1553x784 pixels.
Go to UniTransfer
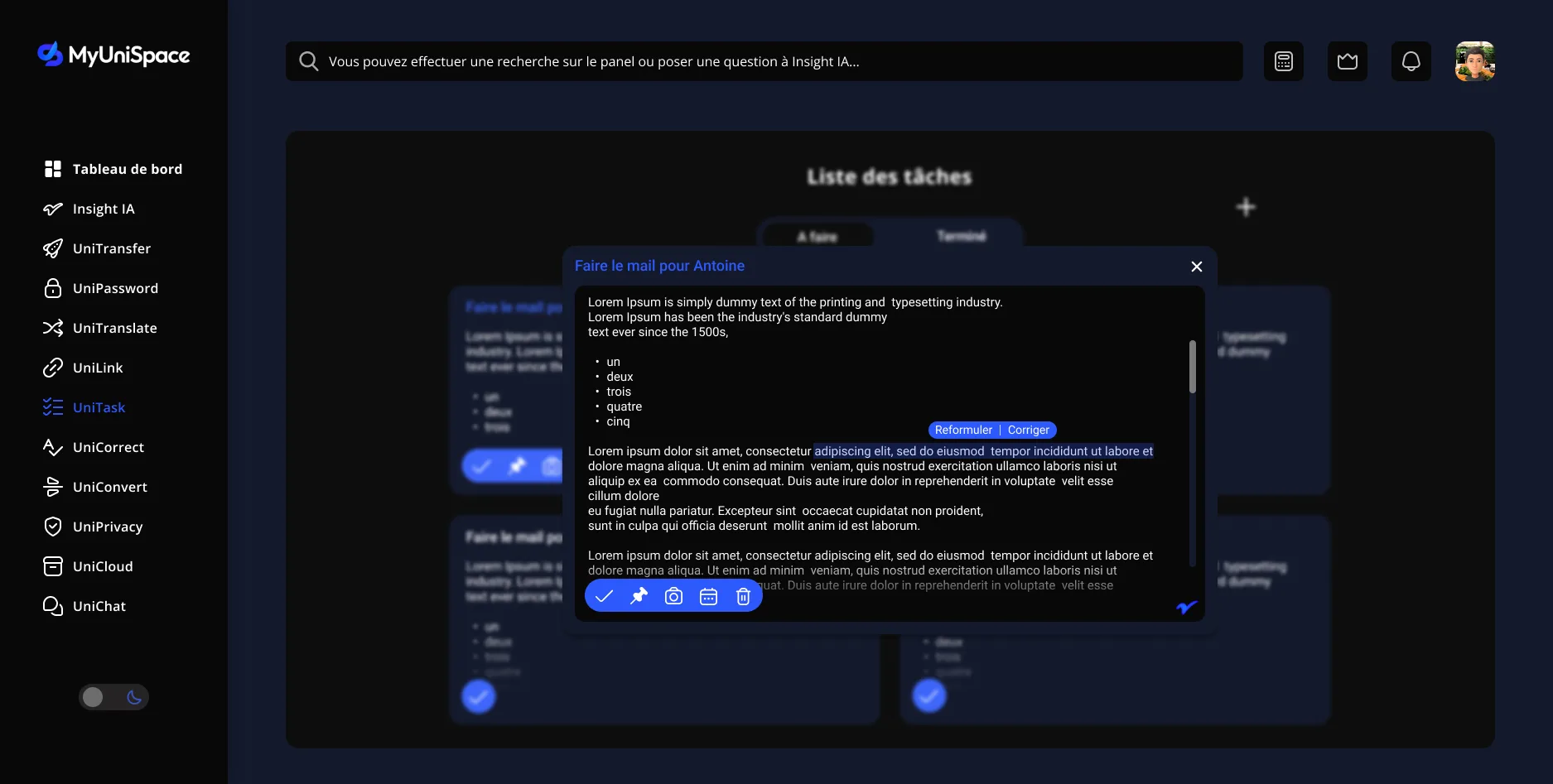[x=97, y=248]
